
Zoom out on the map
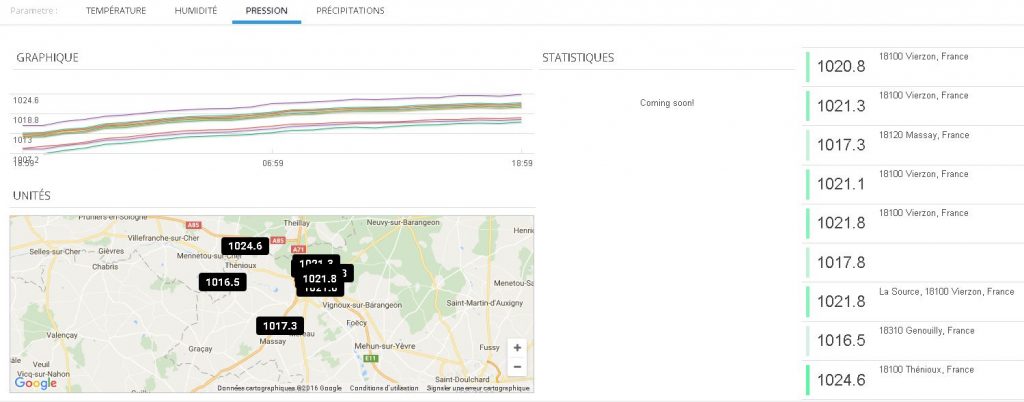tap(516, 367)
